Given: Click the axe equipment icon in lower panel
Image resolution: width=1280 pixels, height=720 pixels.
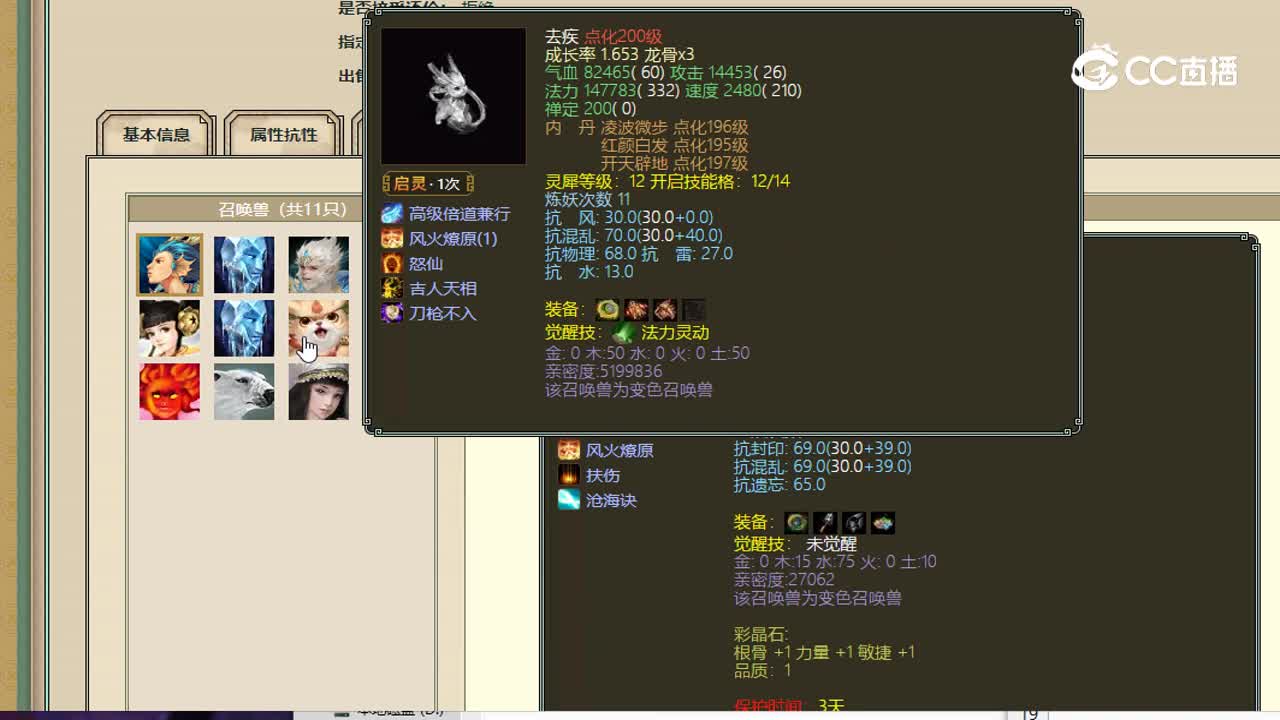Looking at the screenshot, I should (825, 523).
